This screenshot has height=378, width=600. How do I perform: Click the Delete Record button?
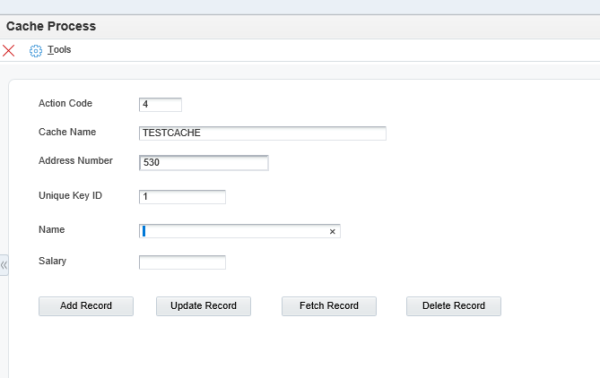(453, 306)
